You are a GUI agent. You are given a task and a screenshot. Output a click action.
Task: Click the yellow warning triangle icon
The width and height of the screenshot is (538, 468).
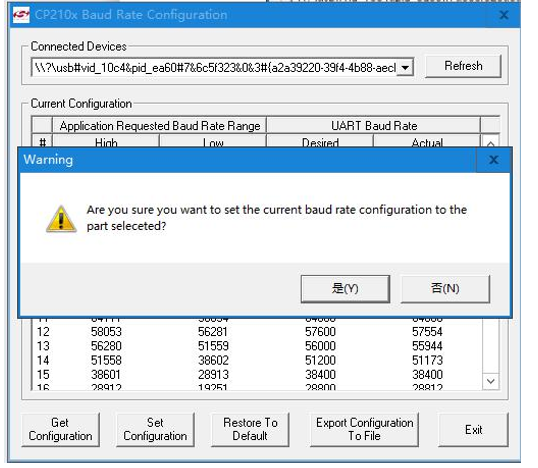pos(61,219)
